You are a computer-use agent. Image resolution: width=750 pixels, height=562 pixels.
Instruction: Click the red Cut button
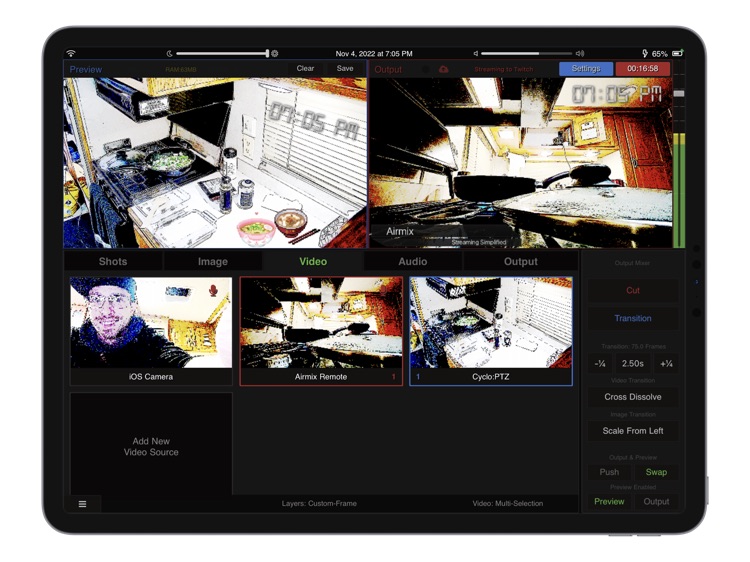coord(633,290)
